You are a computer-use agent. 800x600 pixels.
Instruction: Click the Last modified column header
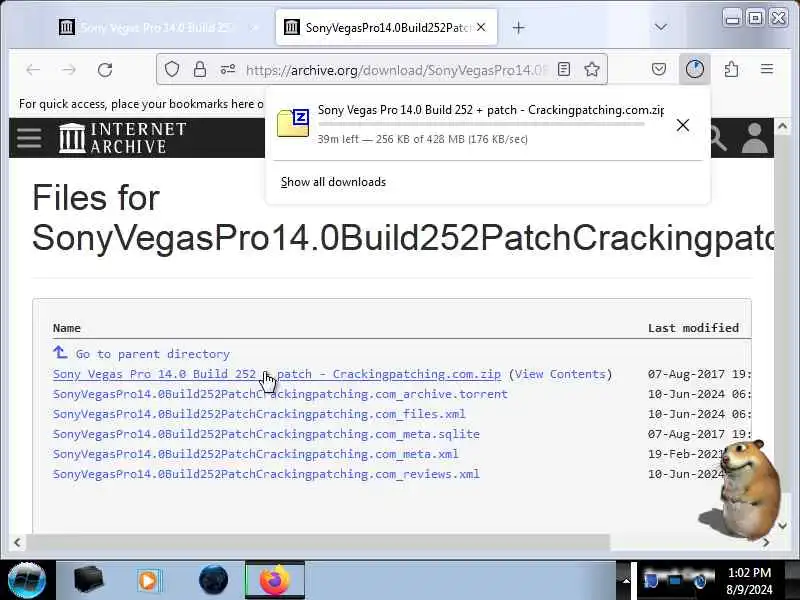[x=693, y=328]
